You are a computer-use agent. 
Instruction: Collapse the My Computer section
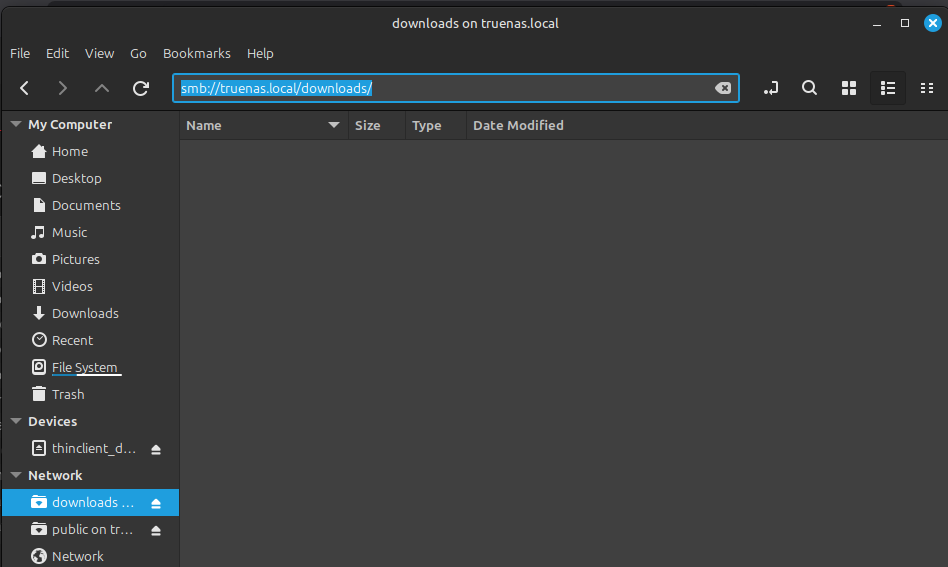(x=16, y=125)
